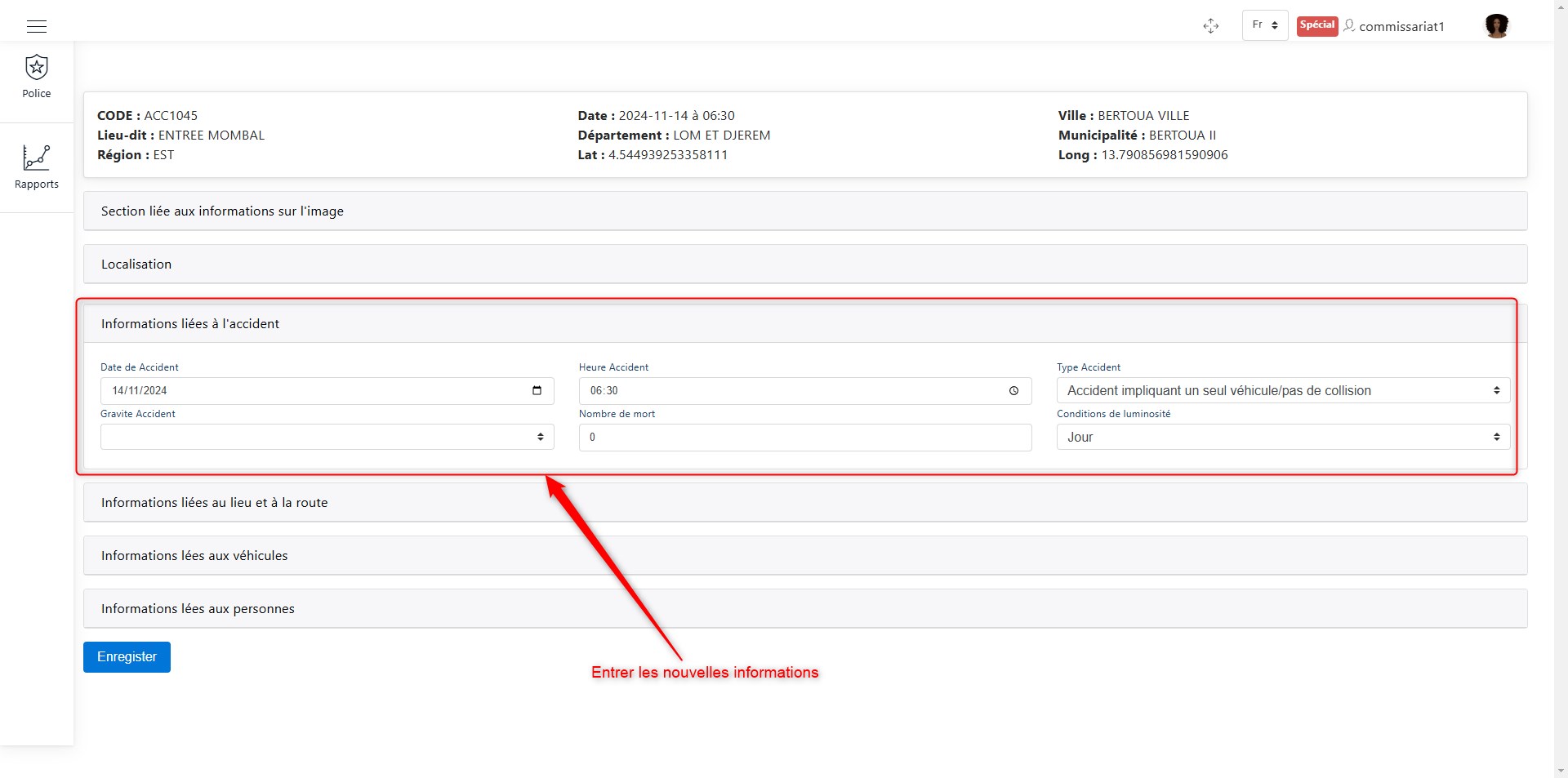Click the Spécial red badge

point(1317,25)
